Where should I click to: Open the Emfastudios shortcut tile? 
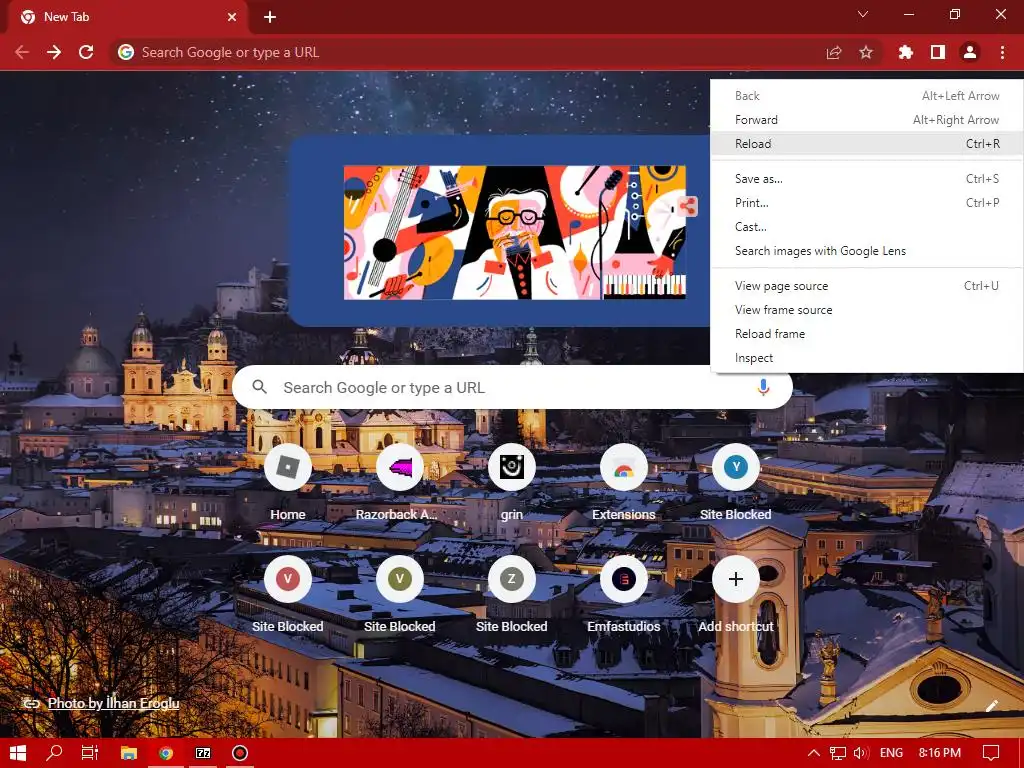point(624,595)
